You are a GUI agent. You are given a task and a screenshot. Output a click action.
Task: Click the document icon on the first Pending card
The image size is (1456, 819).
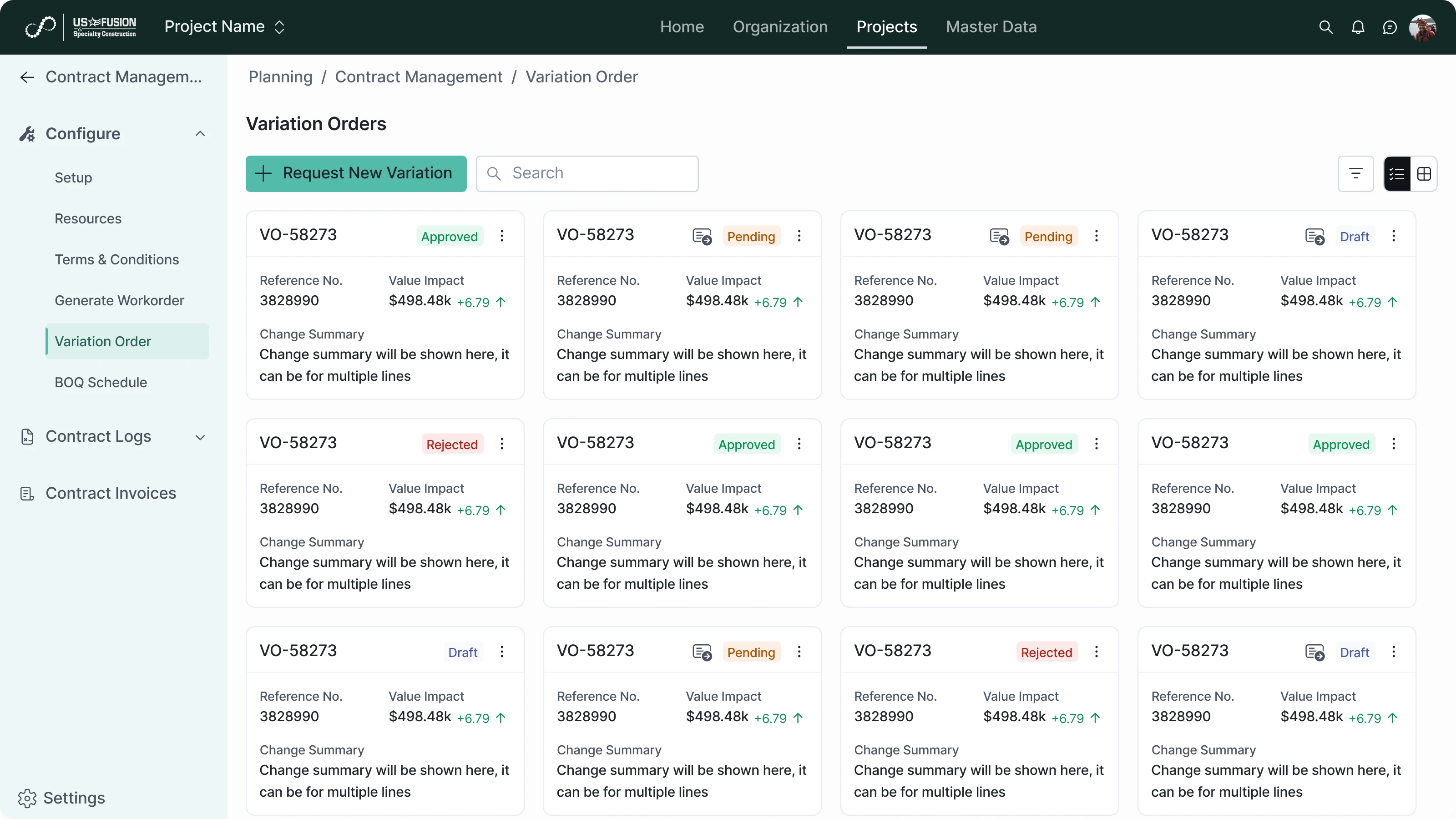(x=702, y=236)
